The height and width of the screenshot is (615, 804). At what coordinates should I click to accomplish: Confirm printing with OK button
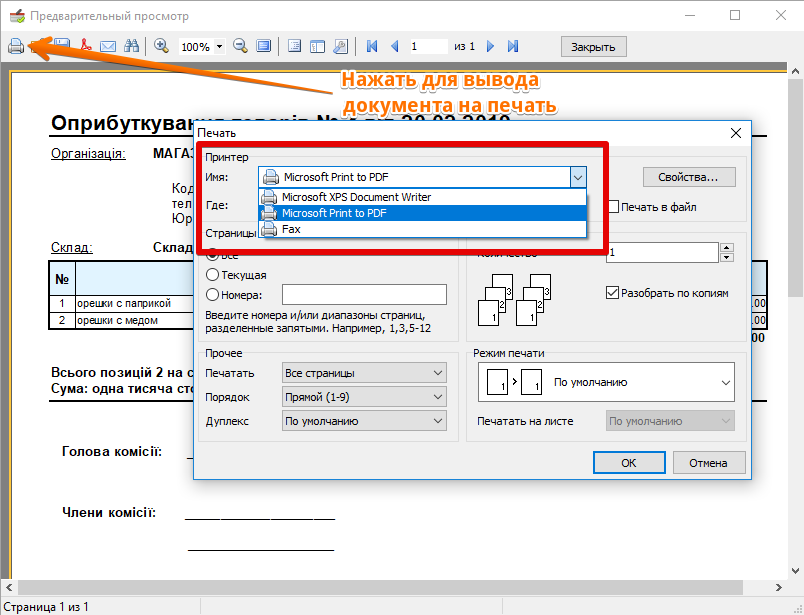click(629, 463)
